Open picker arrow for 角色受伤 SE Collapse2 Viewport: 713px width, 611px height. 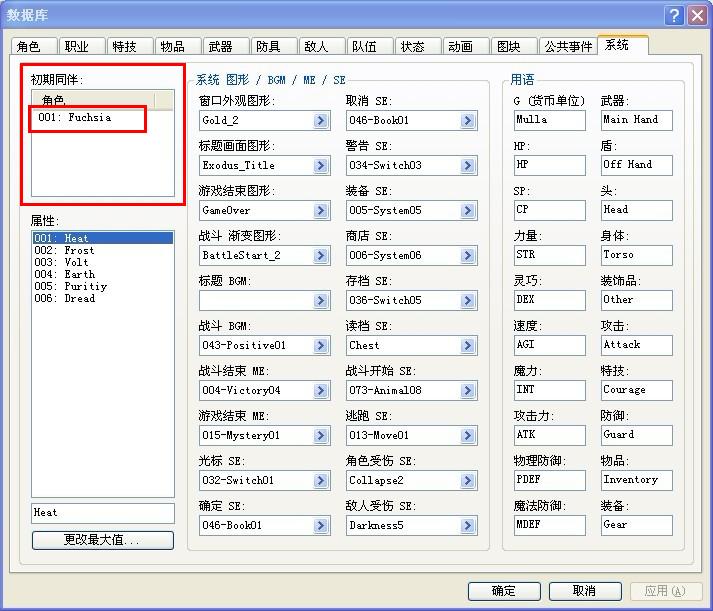[x=468, y=481]
